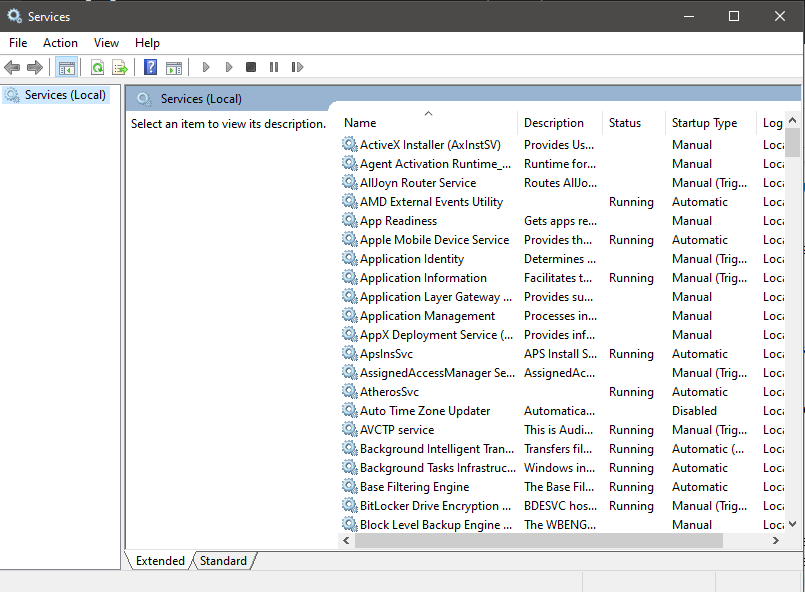Click vertical scrollbar down arrow

pyautogui.click(x=792, y=524)
